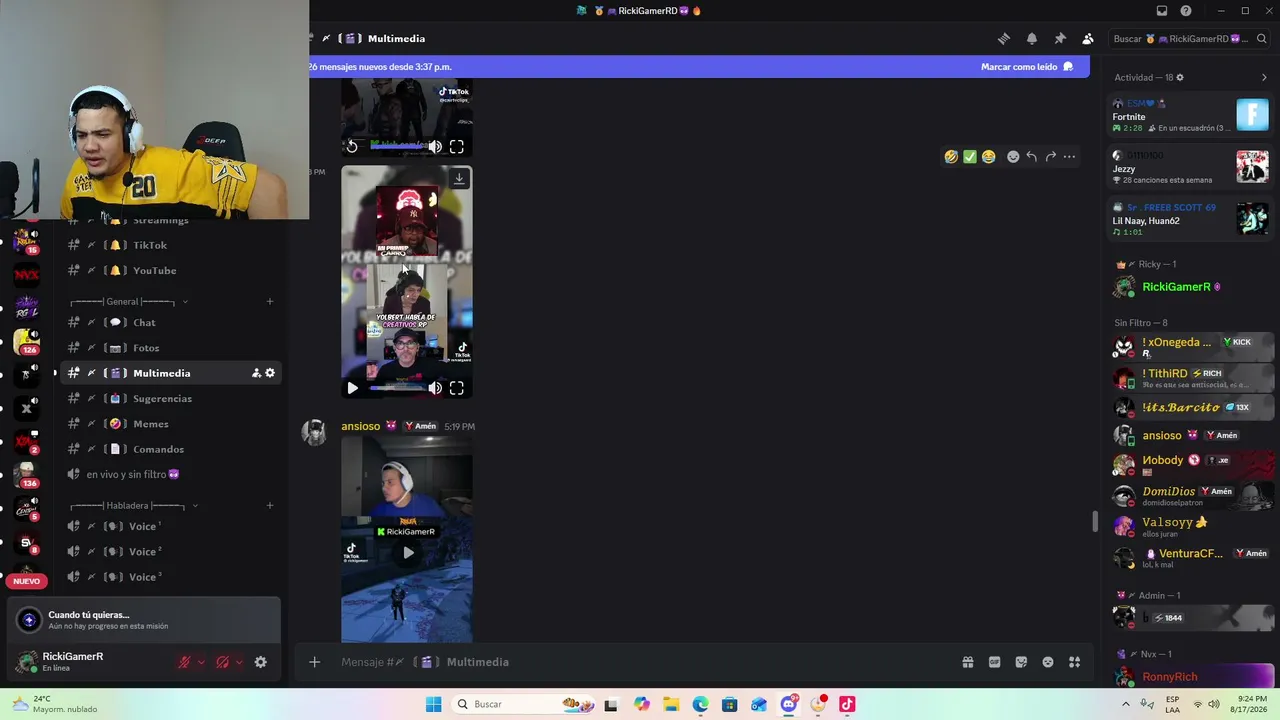Screen dimensions: 1280x720
Task: Open the Threads icon in channel header
Action: [1004, 39]
